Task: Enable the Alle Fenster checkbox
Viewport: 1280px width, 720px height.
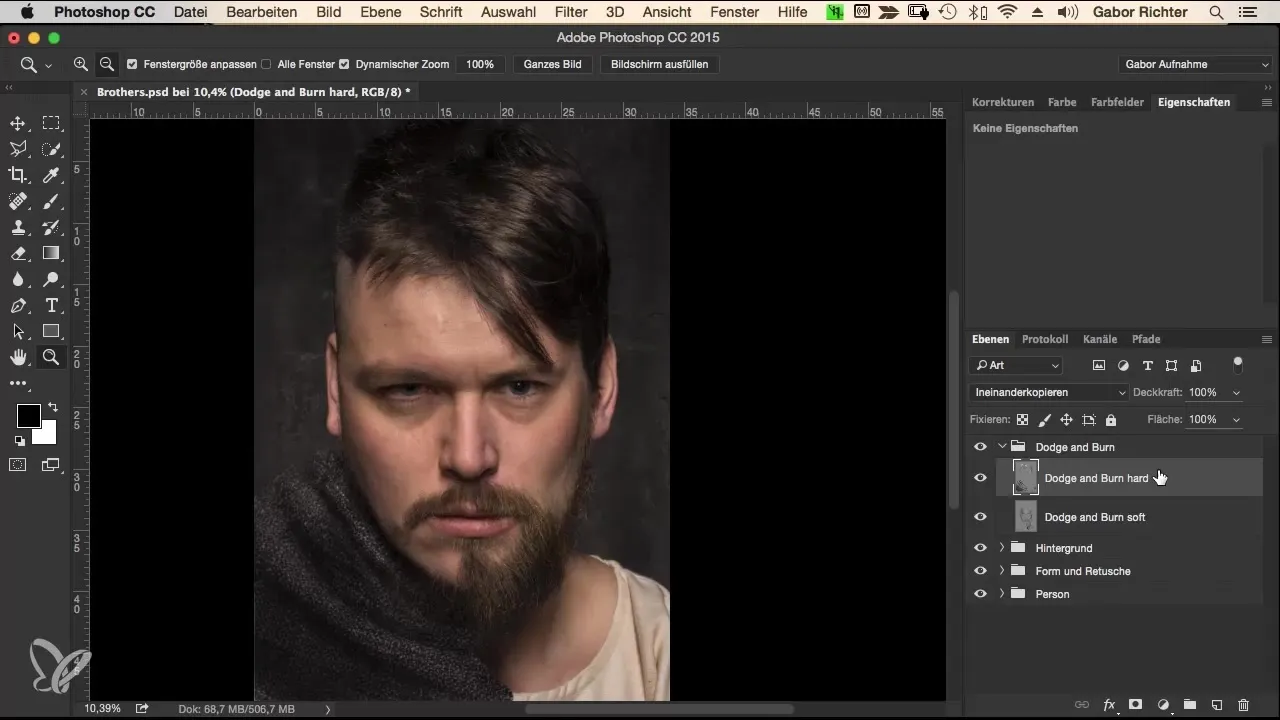Action: point(266,64)
